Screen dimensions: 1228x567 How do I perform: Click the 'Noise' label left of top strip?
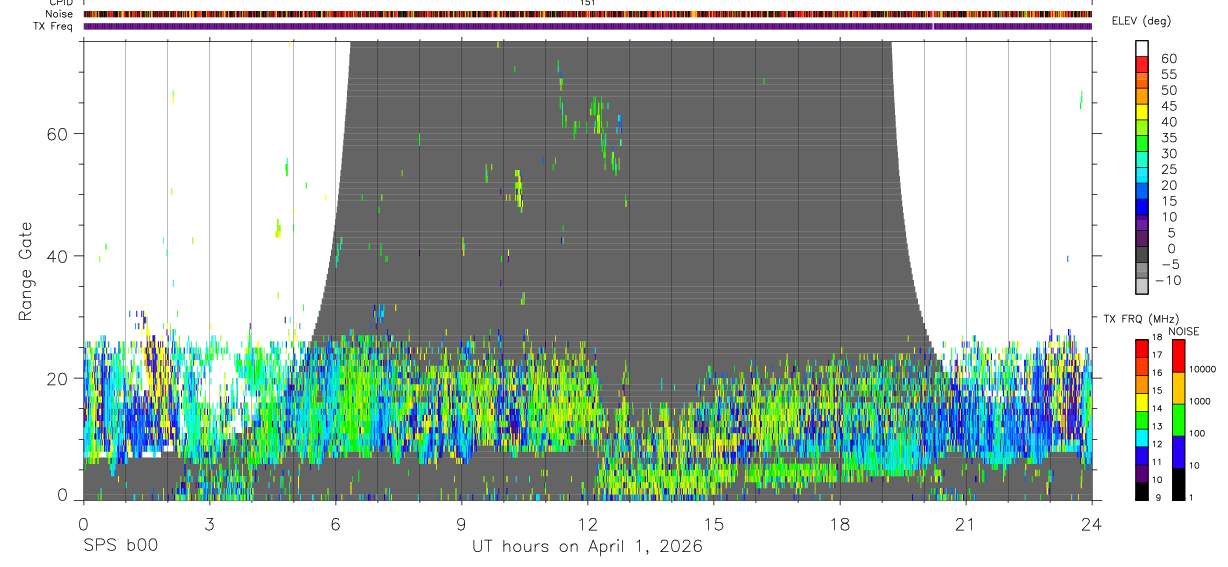[x=60, y=14]
